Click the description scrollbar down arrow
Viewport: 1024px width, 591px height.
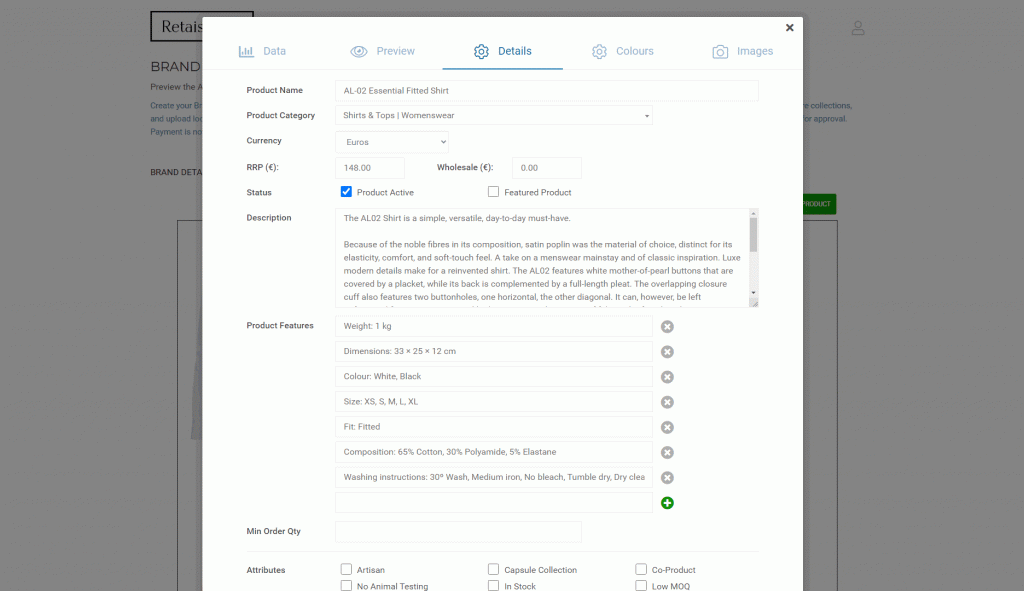tap(754, 293)
